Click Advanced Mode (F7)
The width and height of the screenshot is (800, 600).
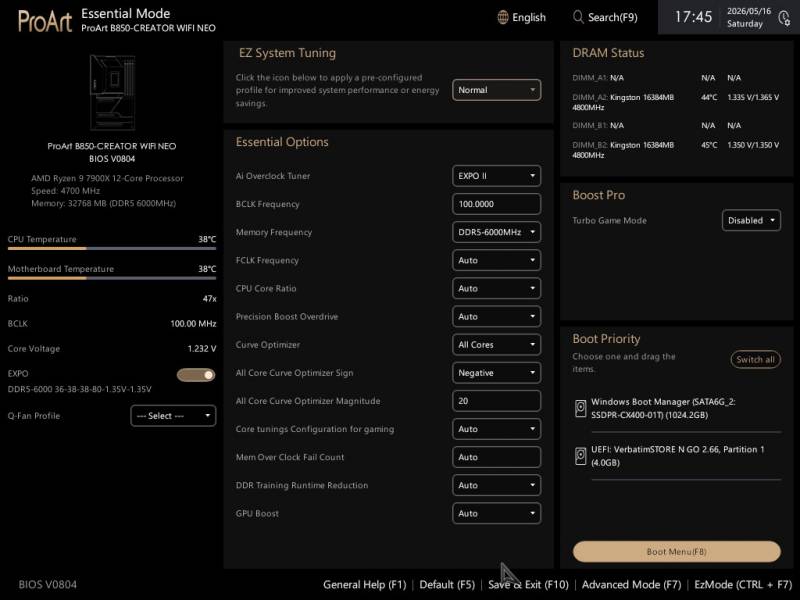pos(631,585)
